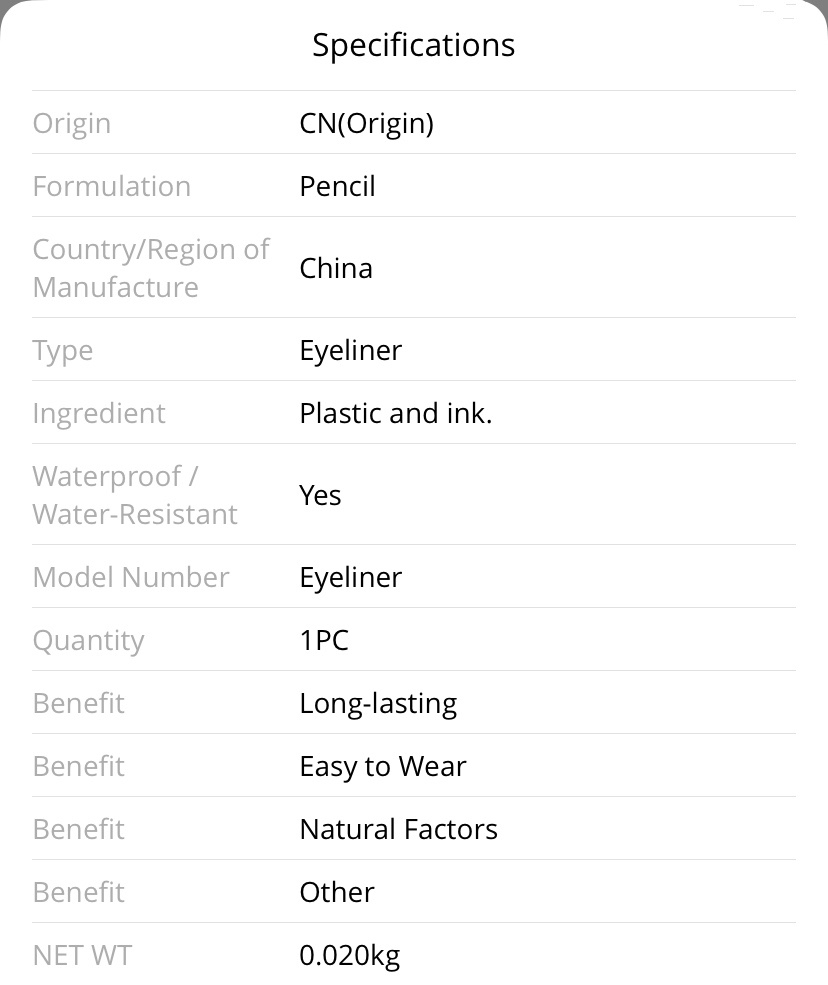Click the Long-lasting benefit value
The width and height of the screenshot is (828, 985).
378,704
